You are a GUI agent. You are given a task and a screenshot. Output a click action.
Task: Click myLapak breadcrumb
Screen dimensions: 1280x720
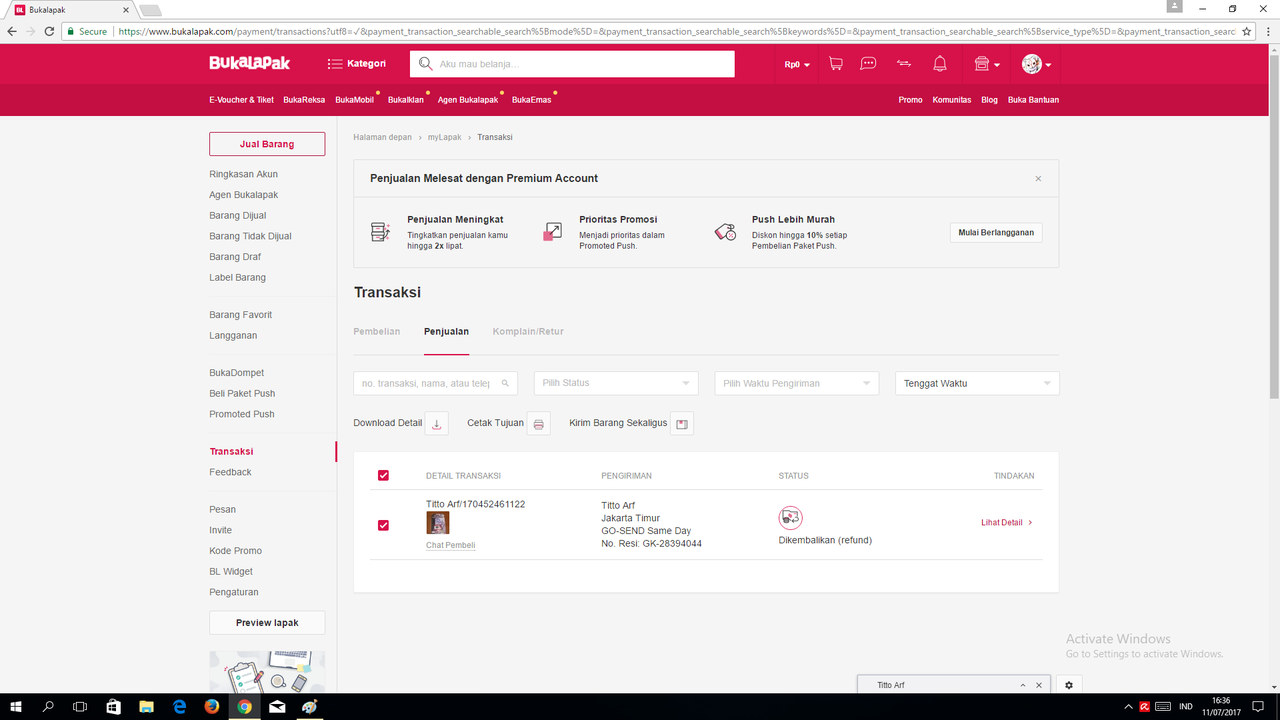coord(445,137)
